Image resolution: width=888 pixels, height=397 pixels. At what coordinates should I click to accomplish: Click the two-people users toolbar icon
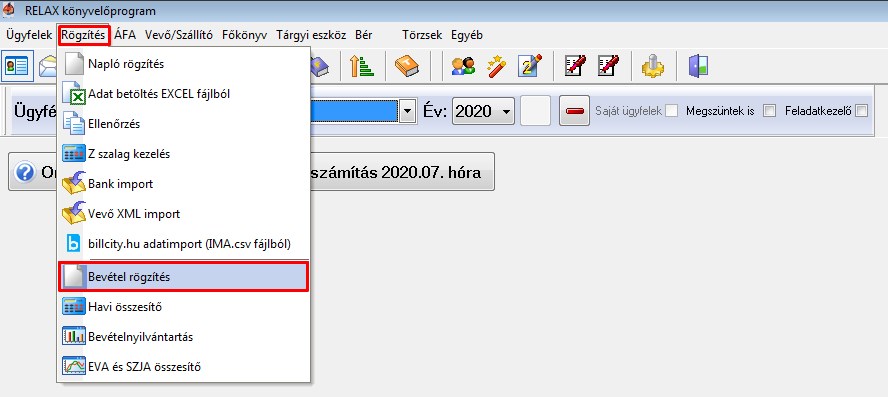463,66
